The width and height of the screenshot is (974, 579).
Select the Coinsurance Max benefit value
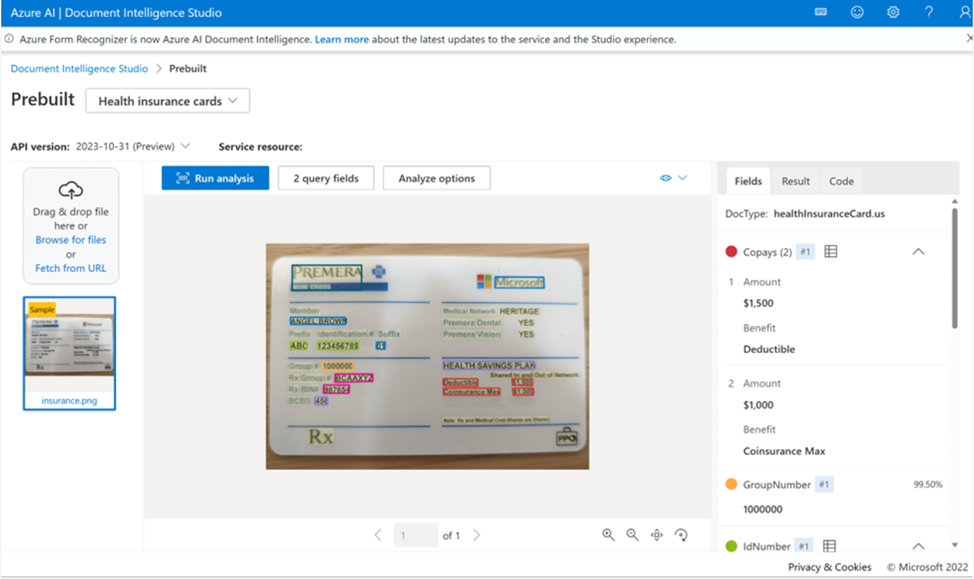point(785,451)
